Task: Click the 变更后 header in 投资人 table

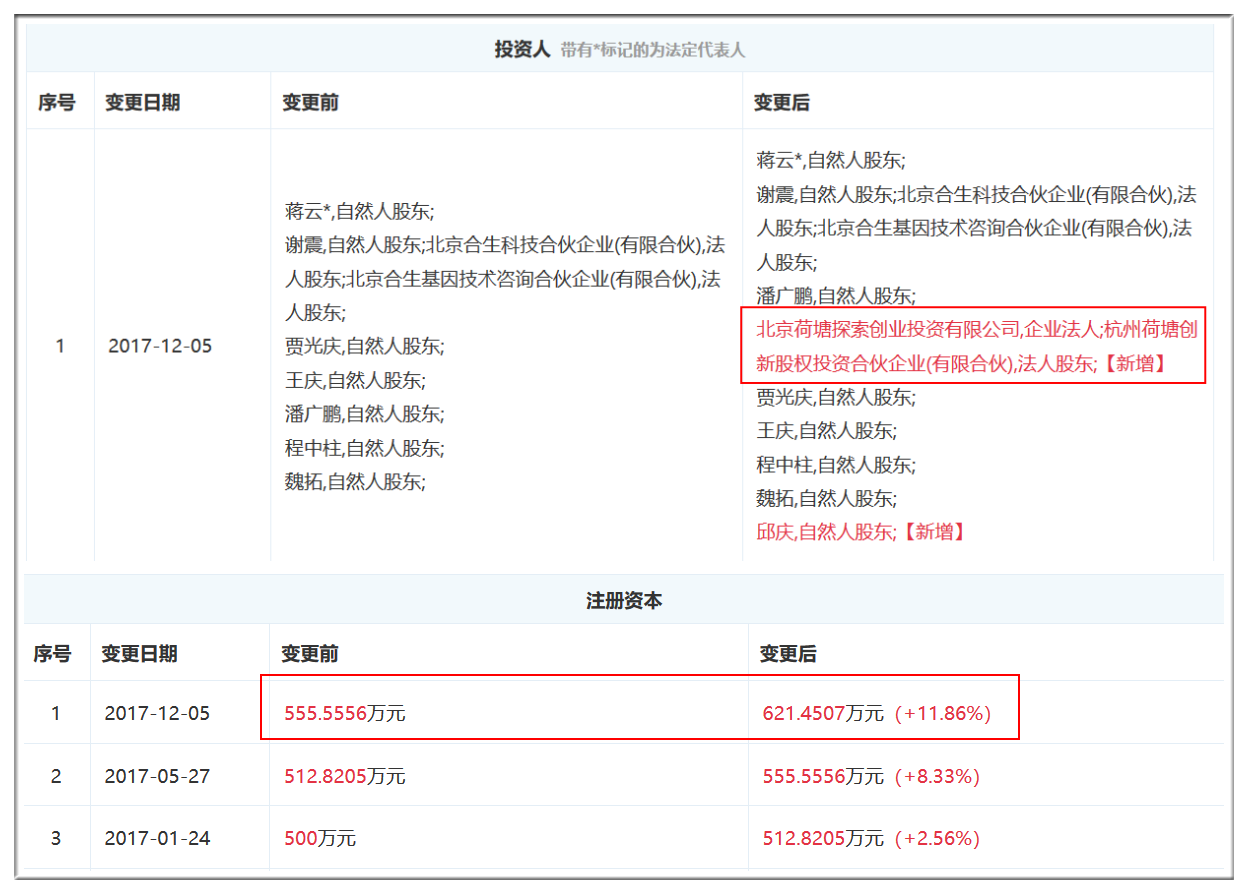Action: coord(781,102)
